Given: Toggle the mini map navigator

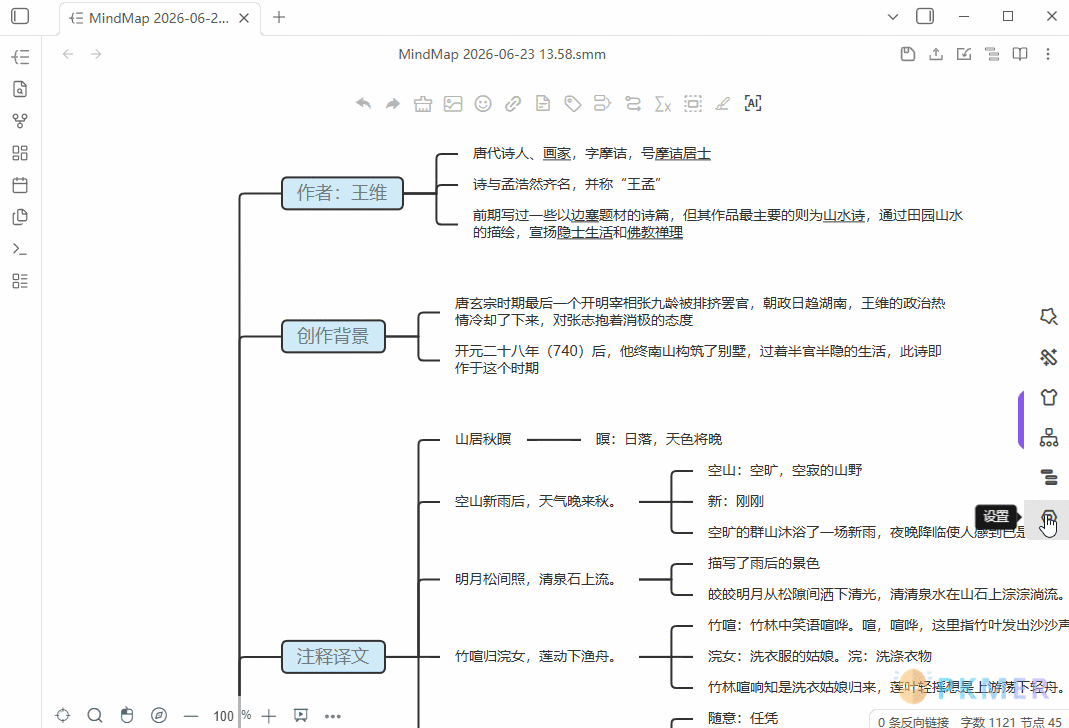Looking at the screenshot, I should coord(159,715).
